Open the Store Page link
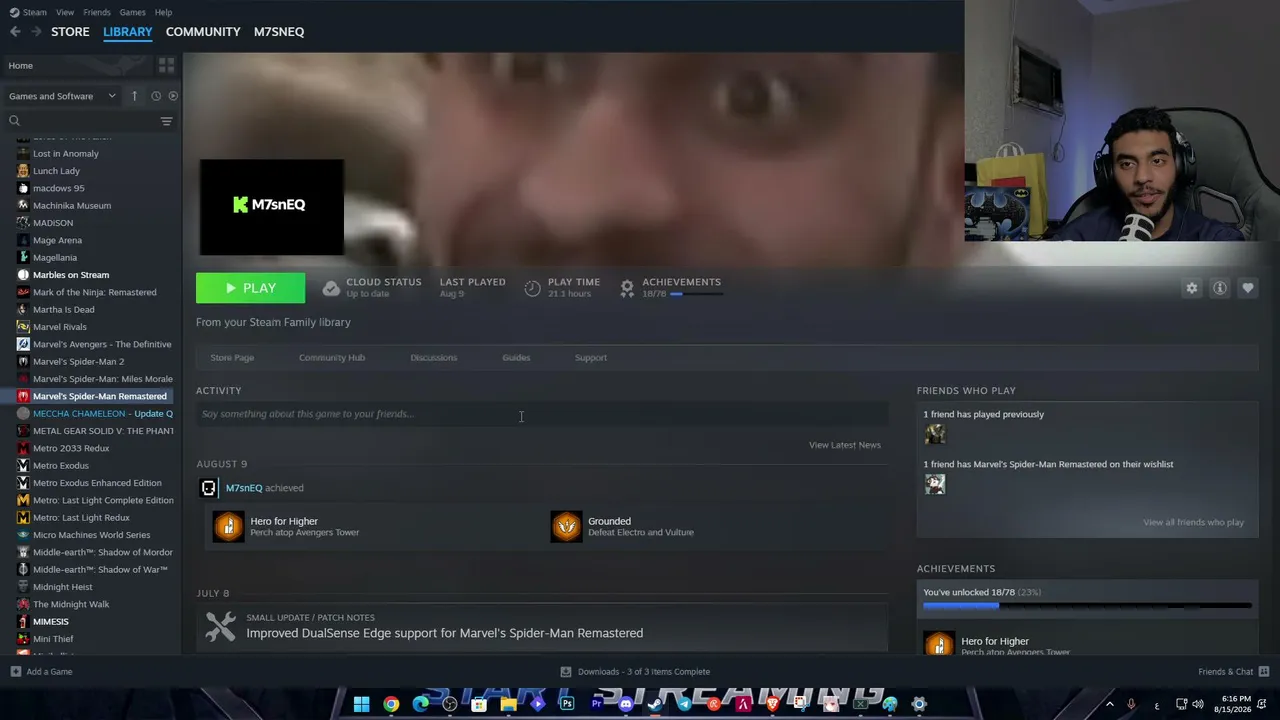 [232, 357]
